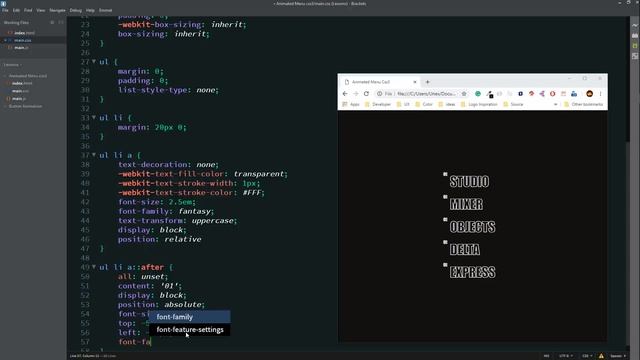Close the Animated Menu Css3 Chrome tab
Image resolution: width=640 pixels, height=360 pixels.
(x=415, y=82)
